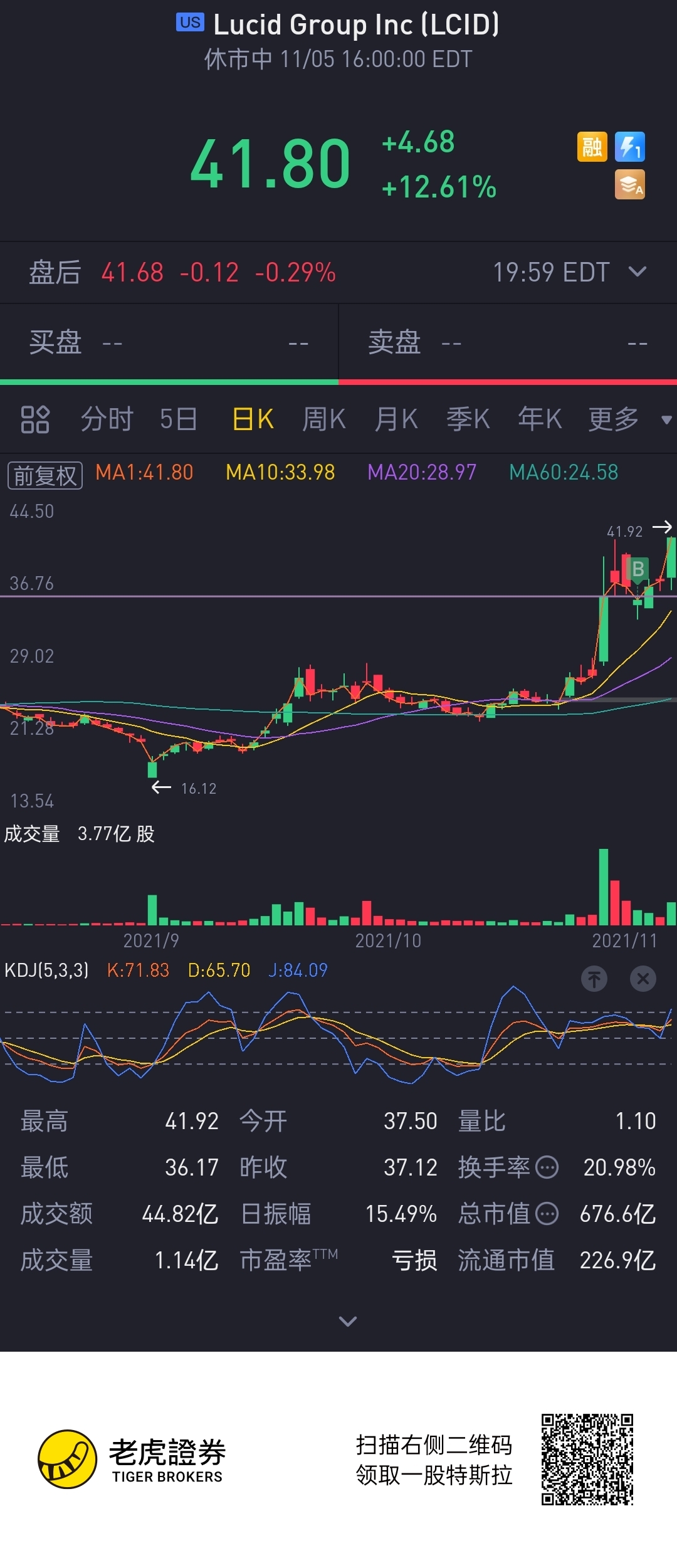Tap the MA10:33.98 indicator label
Screen dimensions: 677x1568
(280, 472)
